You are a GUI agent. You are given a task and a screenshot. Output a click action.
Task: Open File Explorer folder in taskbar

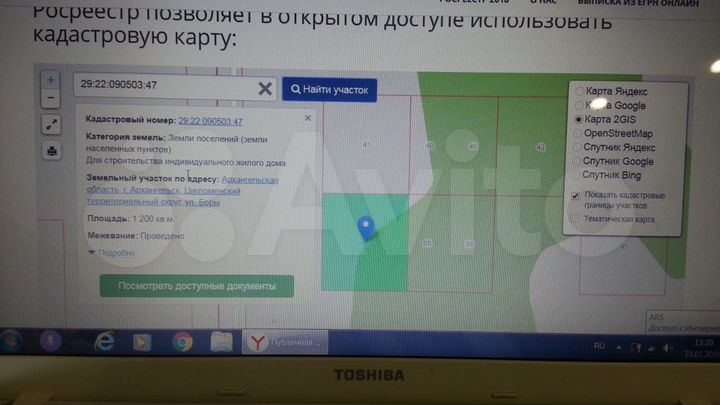(x=221, y=343)
